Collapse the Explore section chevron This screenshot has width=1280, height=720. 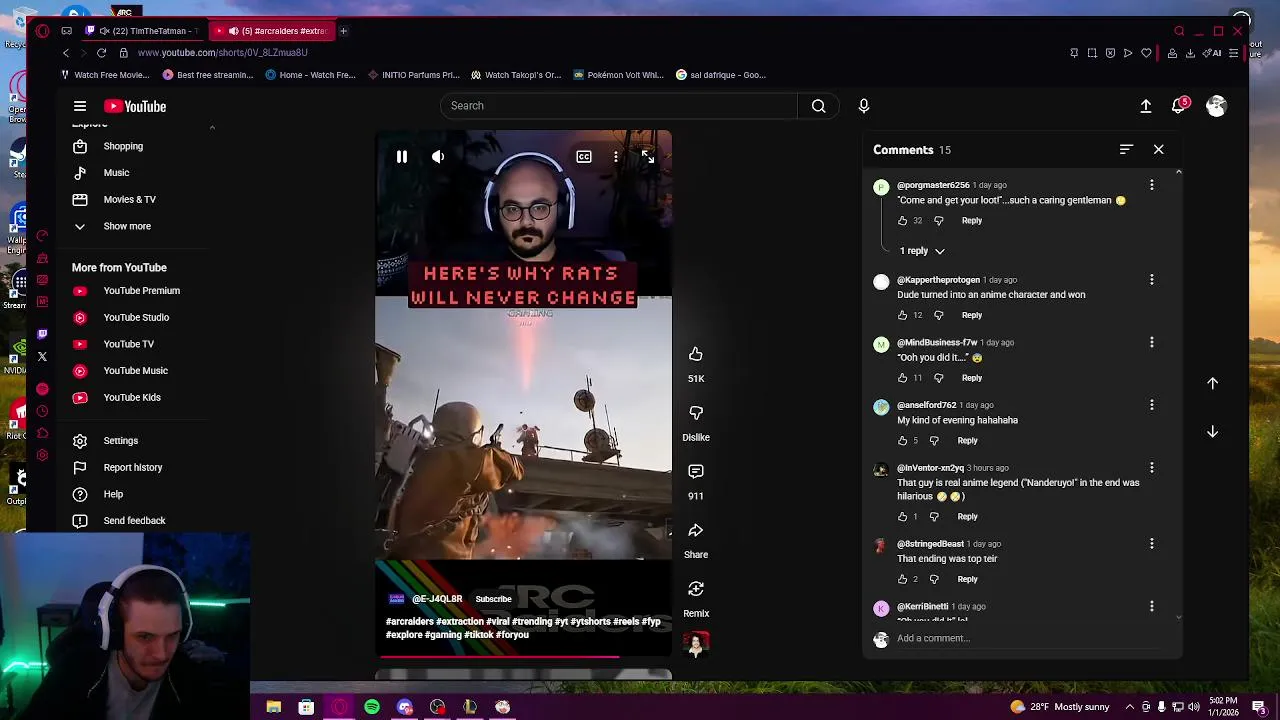212,127
